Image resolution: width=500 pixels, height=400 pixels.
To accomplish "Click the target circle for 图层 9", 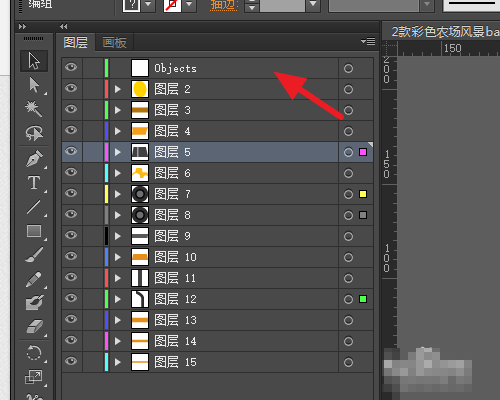I will point(348,236).
